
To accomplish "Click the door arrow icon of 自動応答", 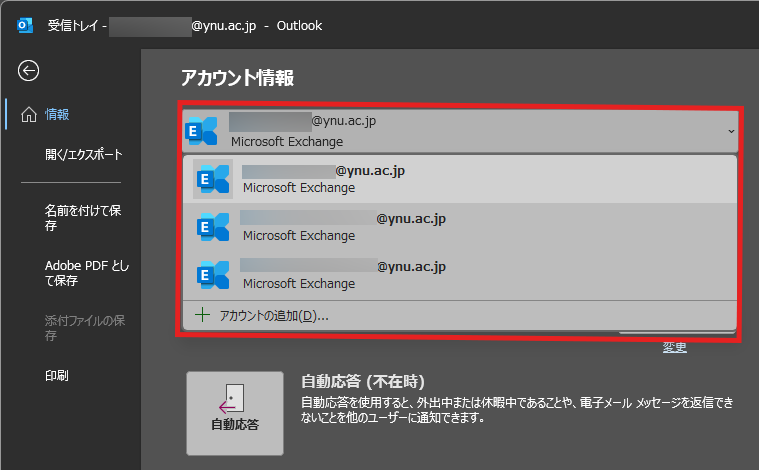I will [x=231, y=399].
